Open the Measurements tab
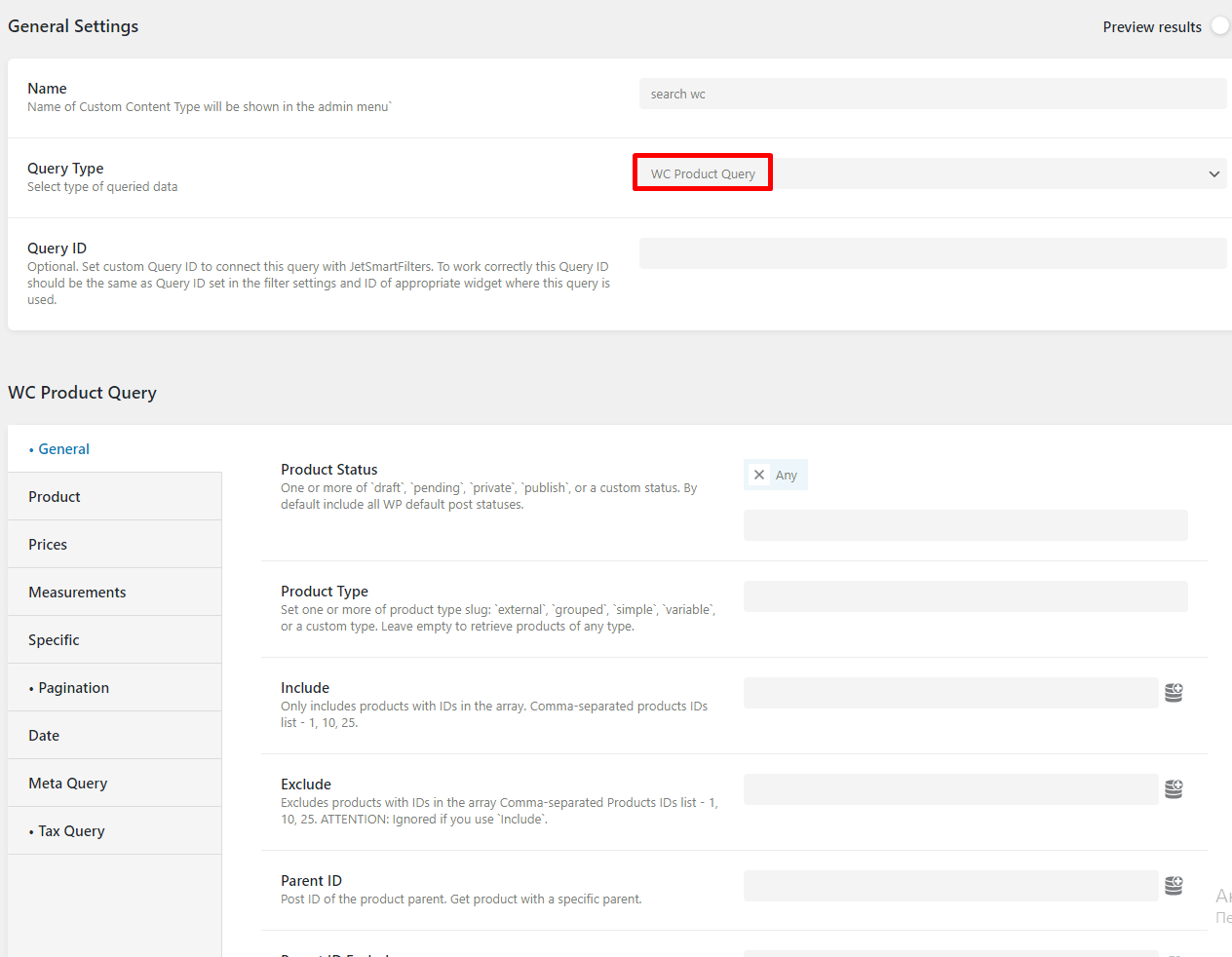The image size is (1232, 957). click(x=115, y=593)
